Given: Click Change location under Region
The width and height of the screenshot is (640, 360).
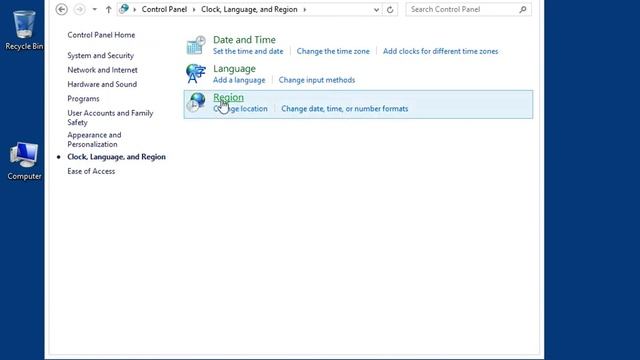Looking at the screenshot, I should [x=240, y=109].
